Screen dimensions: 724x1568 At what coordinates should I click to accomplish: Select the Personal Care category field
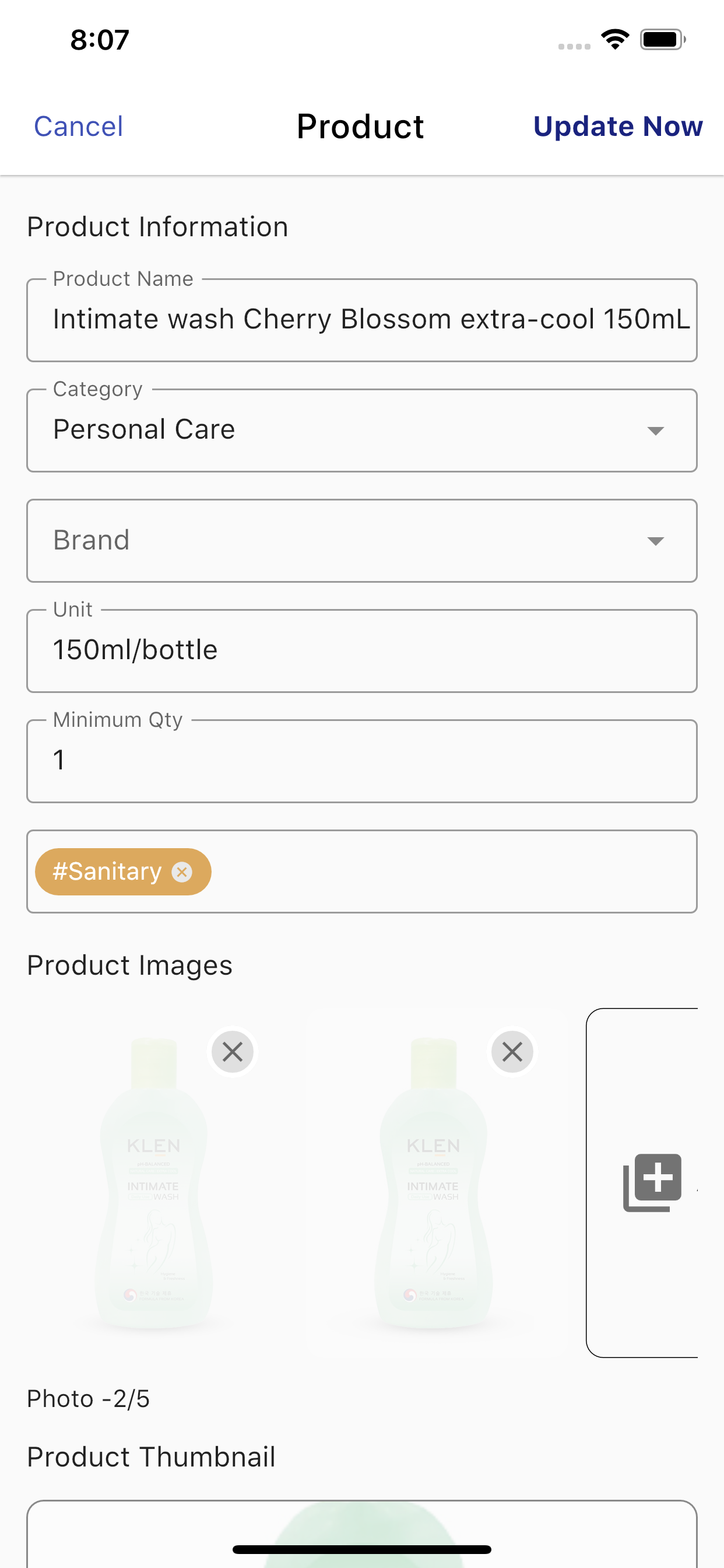point(361,430)
